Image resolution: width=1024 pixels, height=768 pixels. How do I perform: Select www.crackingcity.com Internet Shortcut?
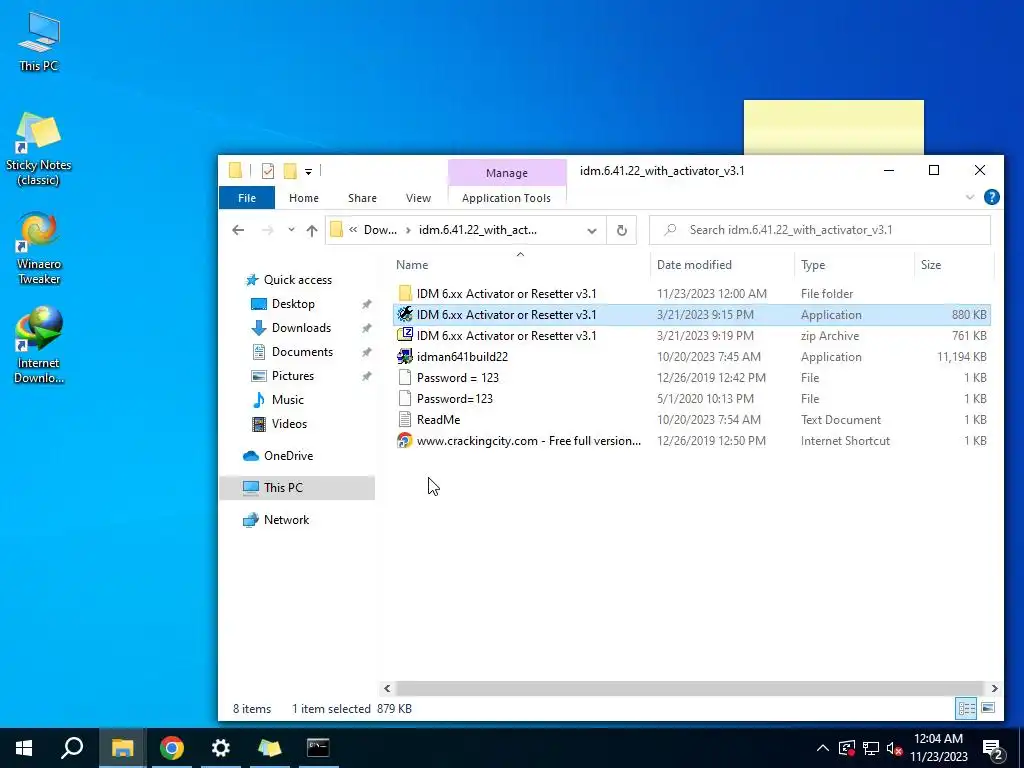point(692,441)
